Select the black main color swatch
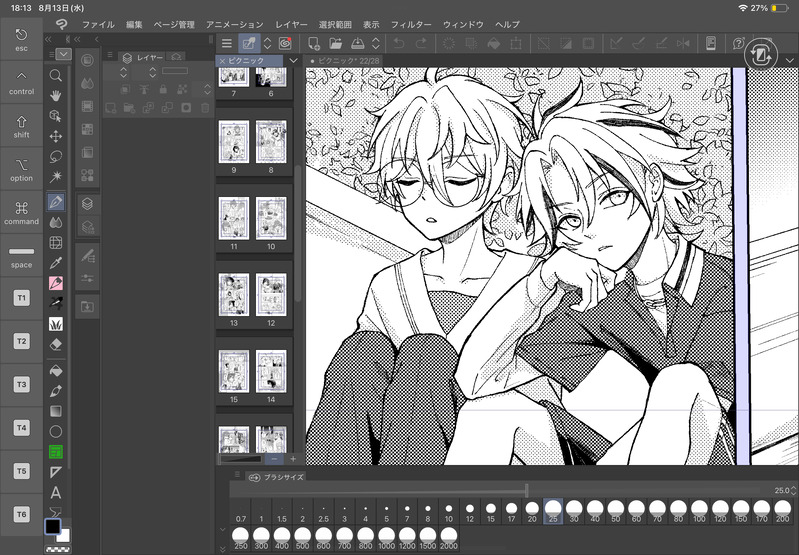This screenshot has width=799, height=555. click(52, 526)
